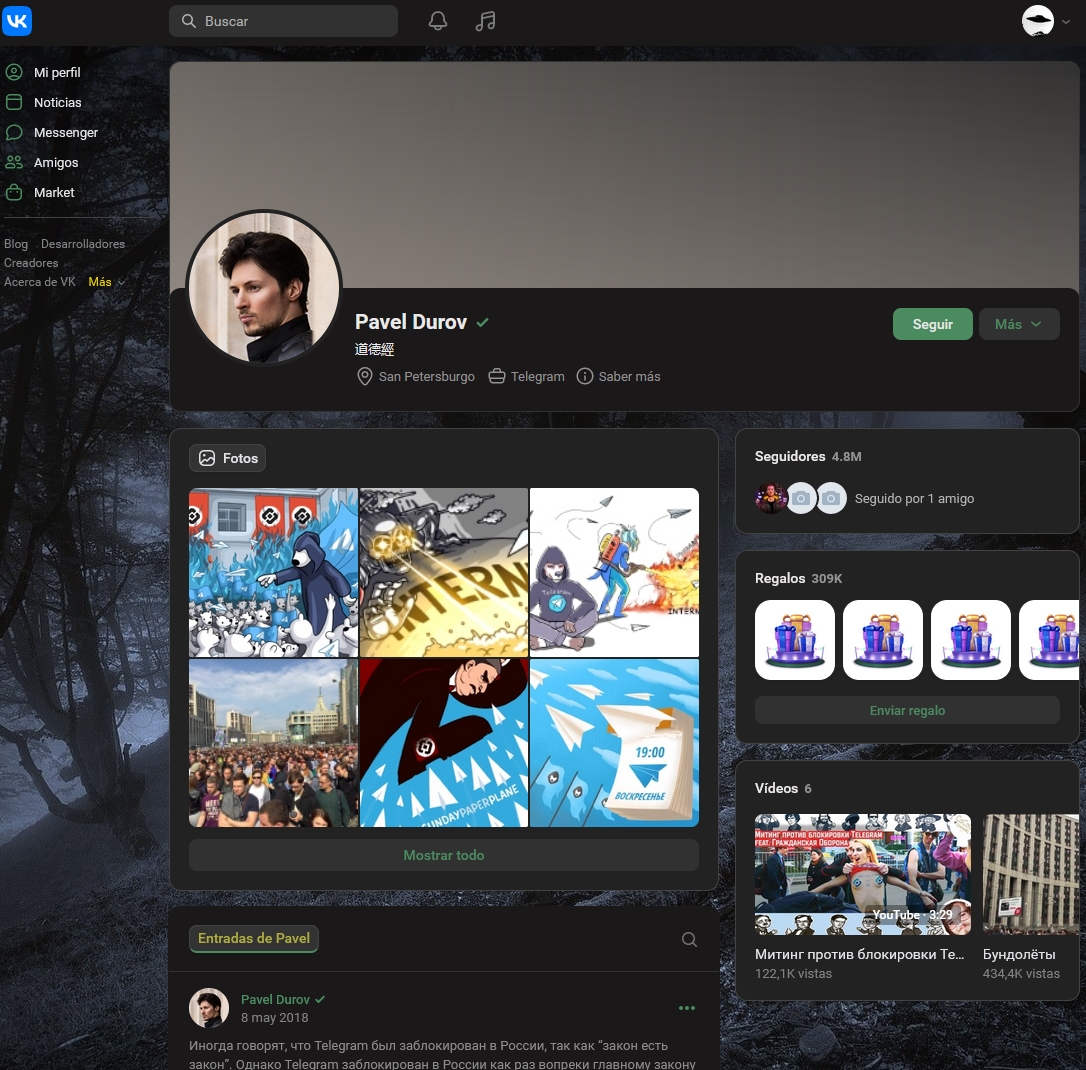The height and width of the screenshot is (1070, 1086).
Task: Click the Amigos people icon
Action: click(14, 162)
